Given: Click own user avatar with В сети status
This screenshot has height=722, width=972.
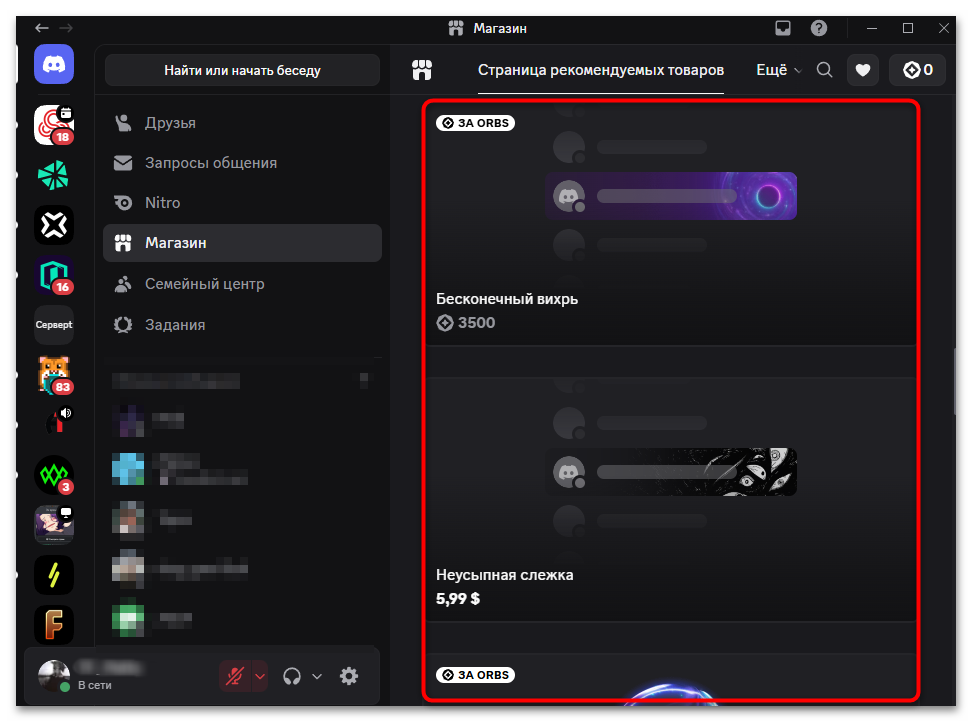Looking at the screenshot, I should tap(54, 676).
